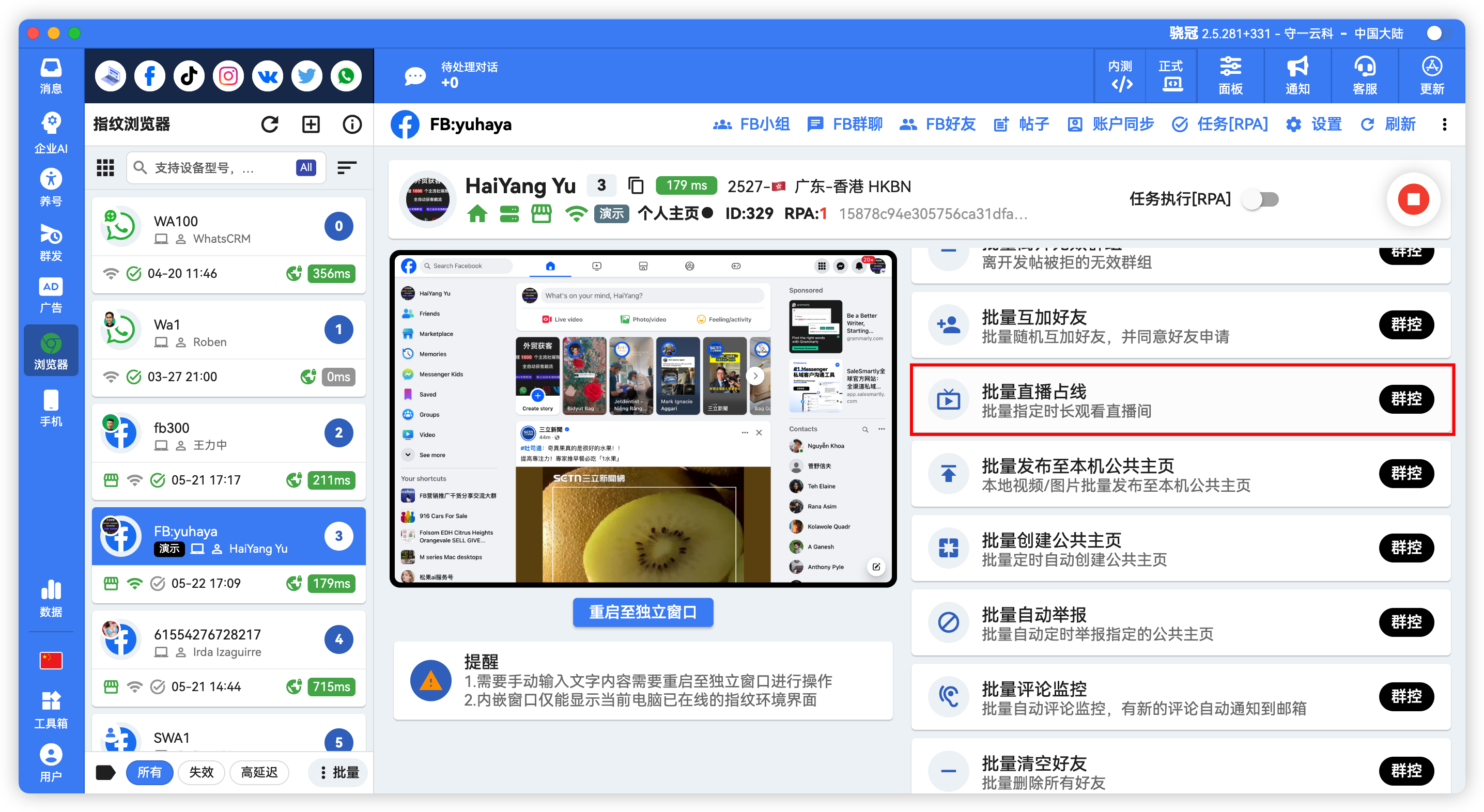Select the Facebook platform icon

149,75
